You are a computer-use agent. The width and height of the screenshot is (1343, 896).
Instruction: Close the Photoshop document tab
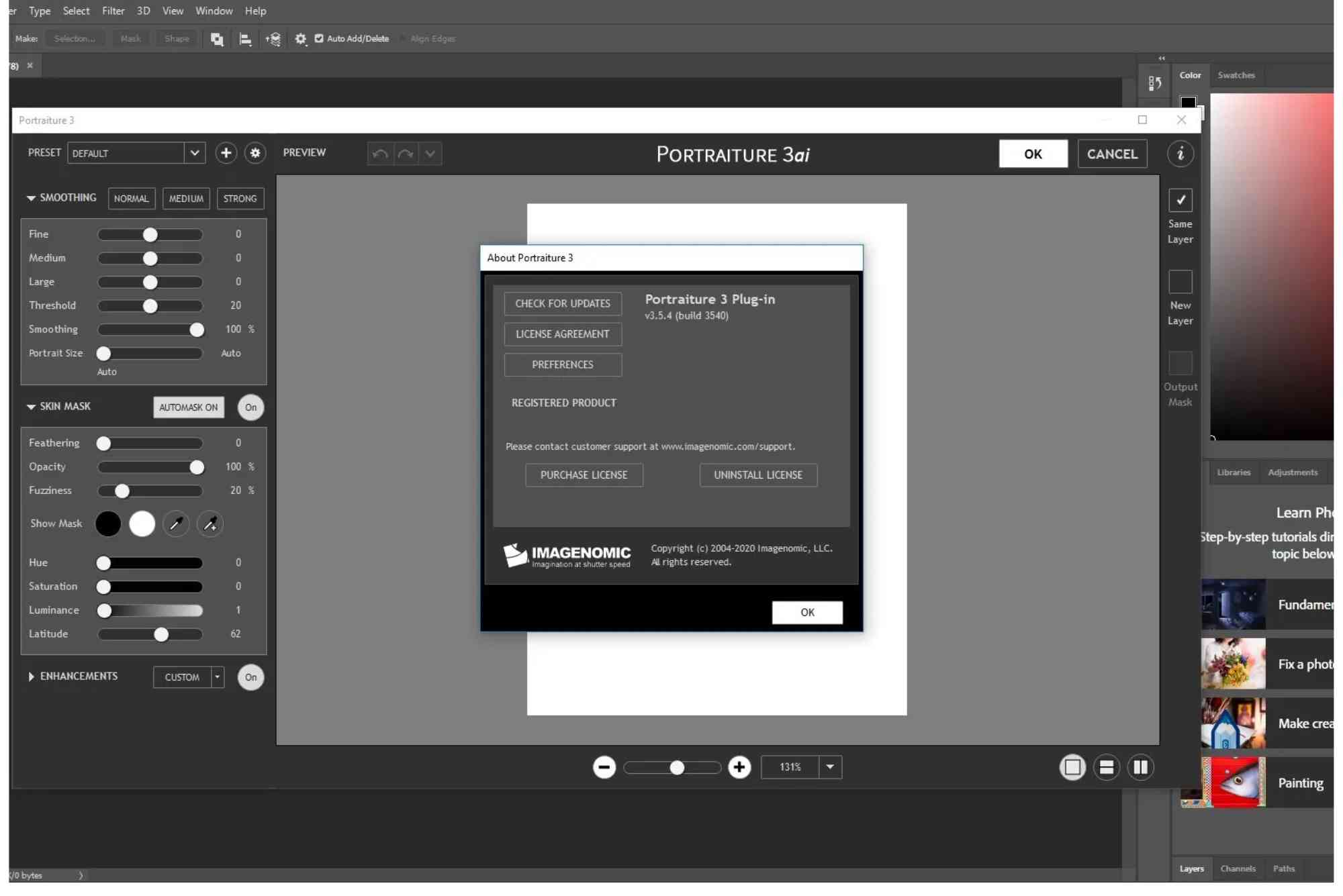click(x=30, y=66)
